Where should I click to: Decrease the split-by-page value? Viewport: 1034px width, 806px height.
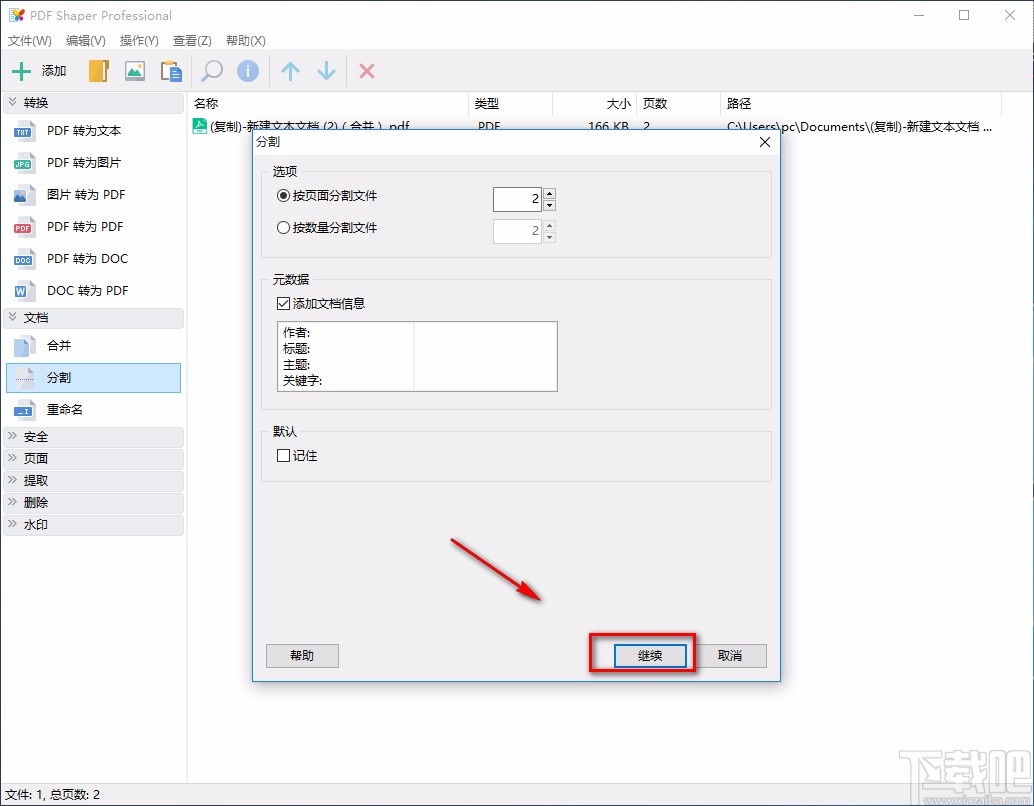click(x=550, y=205)
